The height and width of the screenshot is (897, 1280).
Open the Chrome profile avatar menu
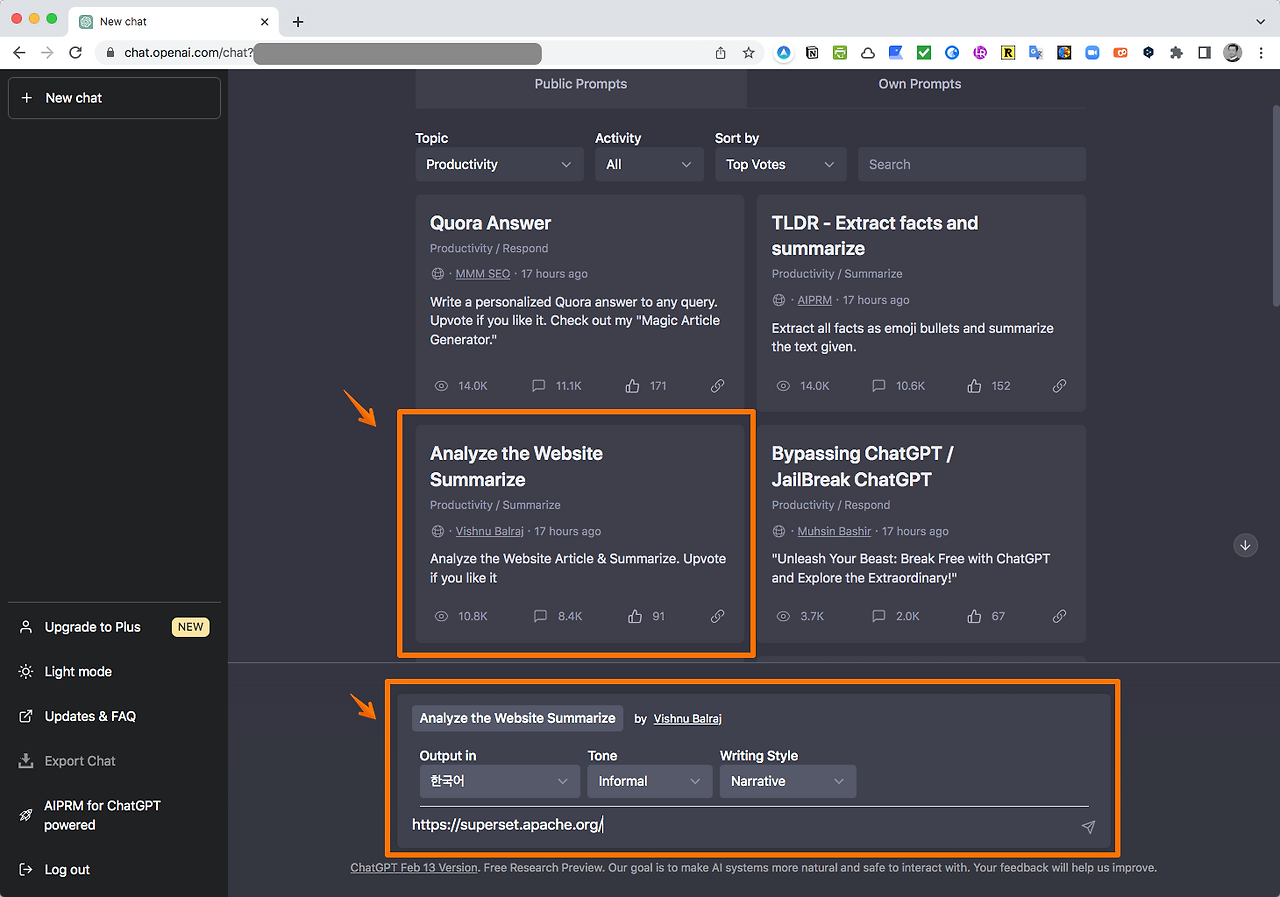click(1232, 52)
